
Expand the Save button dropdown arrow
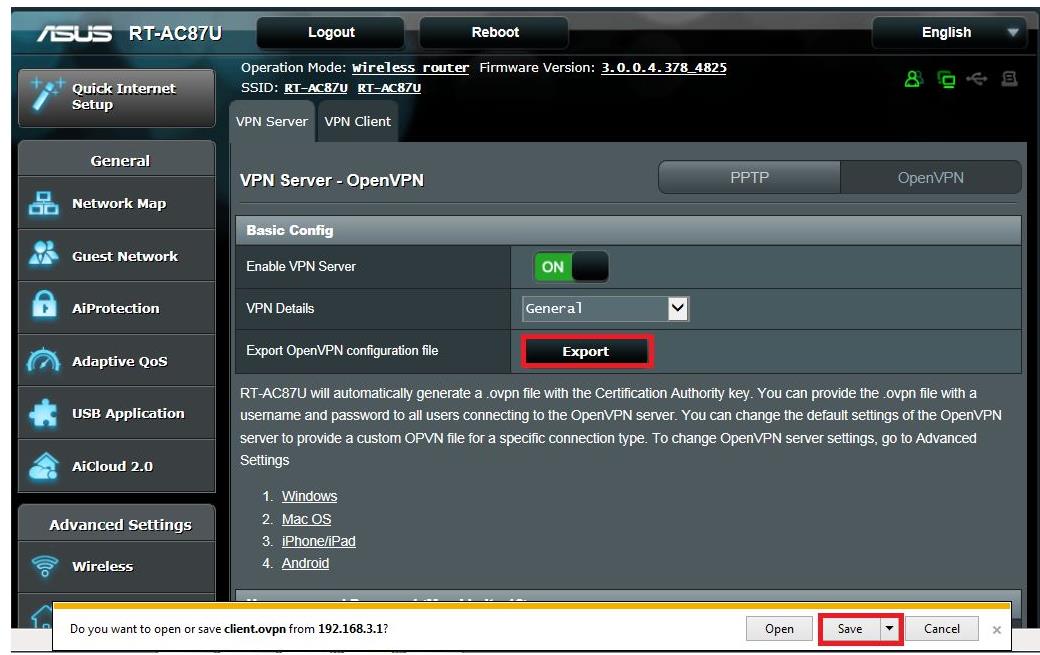(x=889, y=628)
